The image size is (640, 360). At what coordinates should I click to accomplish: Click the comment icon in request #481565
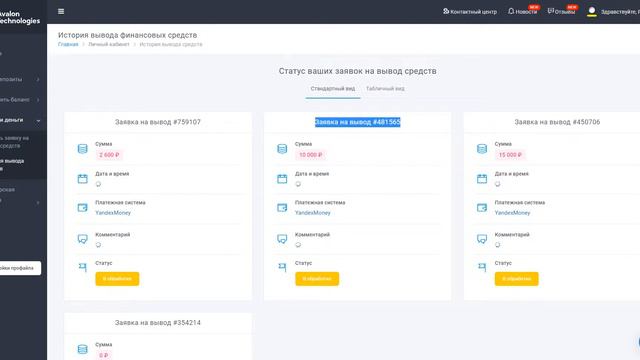point(282,239)
